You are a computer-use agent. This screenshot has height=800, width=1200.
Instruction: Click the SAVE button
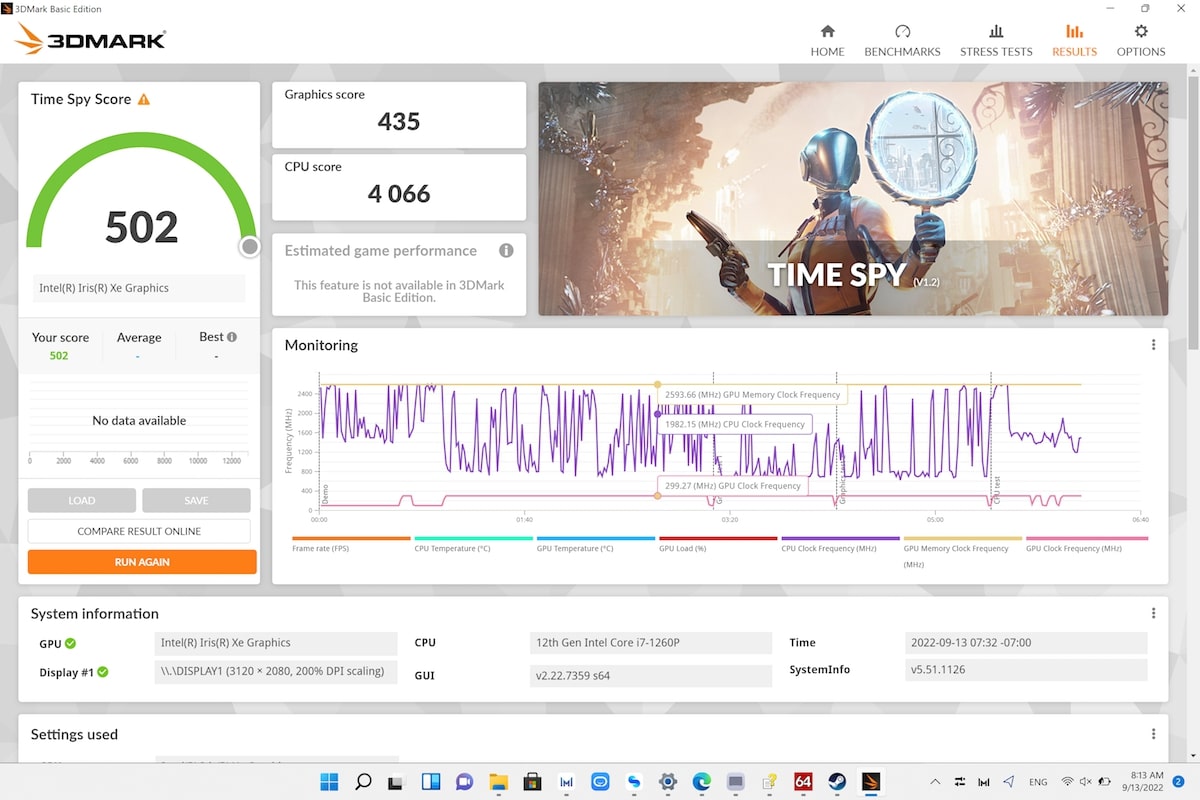[x=196, y=500]
